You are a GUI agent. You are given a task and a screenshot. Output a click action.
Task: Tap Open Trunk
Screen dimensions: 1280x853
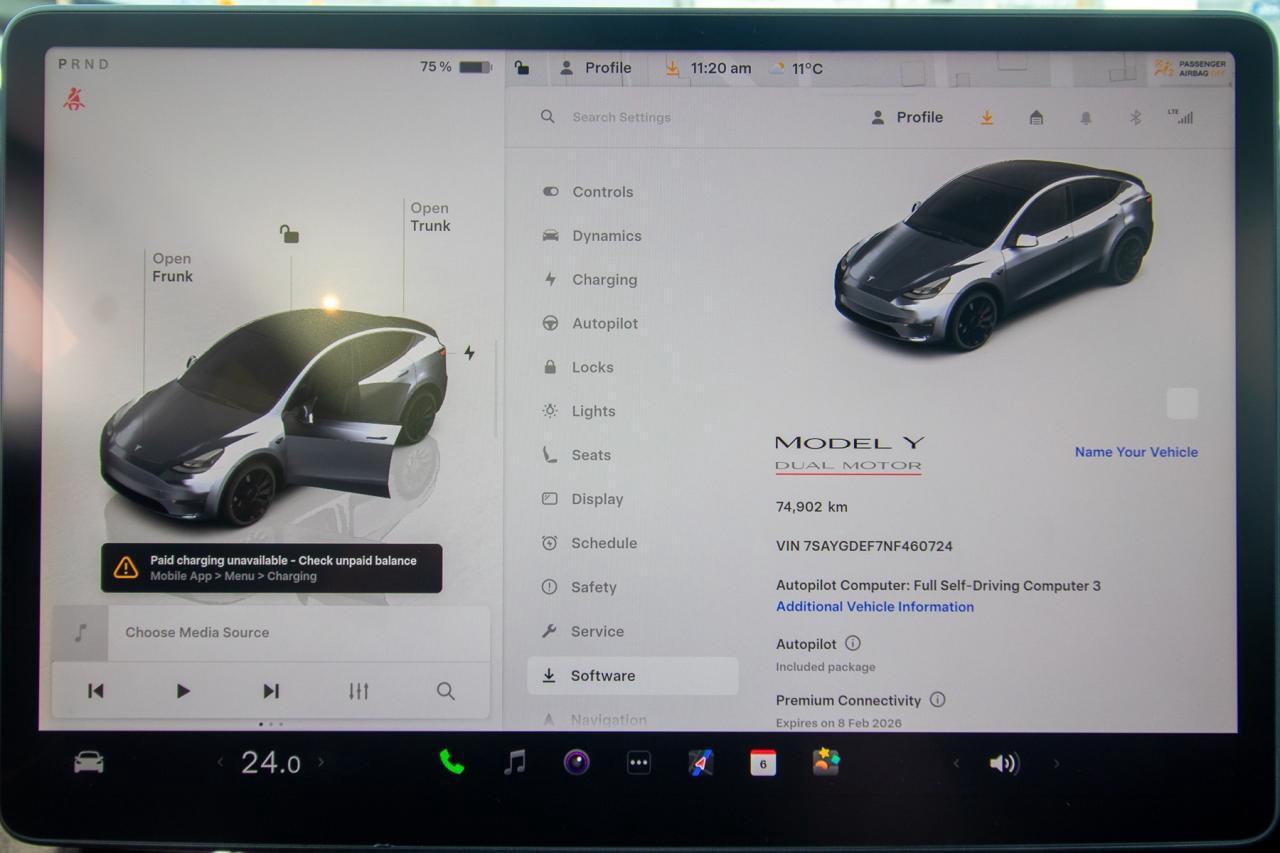(430, 217)
